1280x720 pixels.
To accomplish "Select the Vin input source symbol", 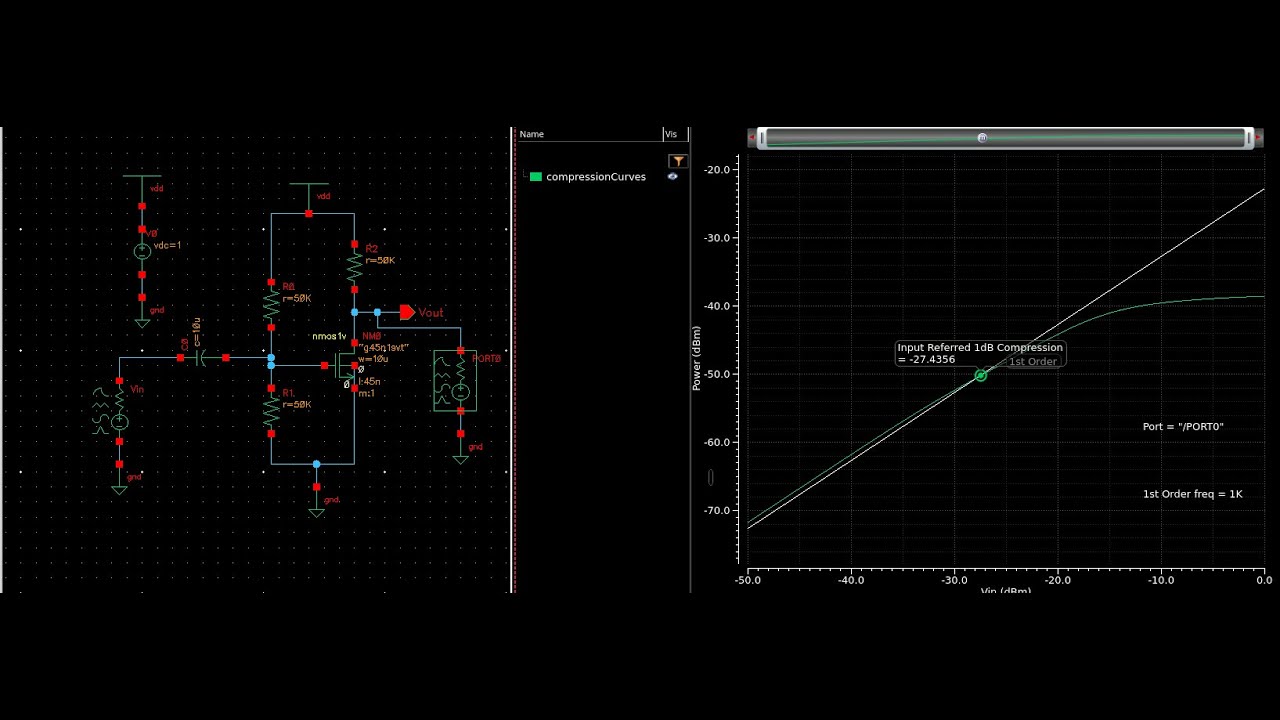I will click(x=119, y=411).
